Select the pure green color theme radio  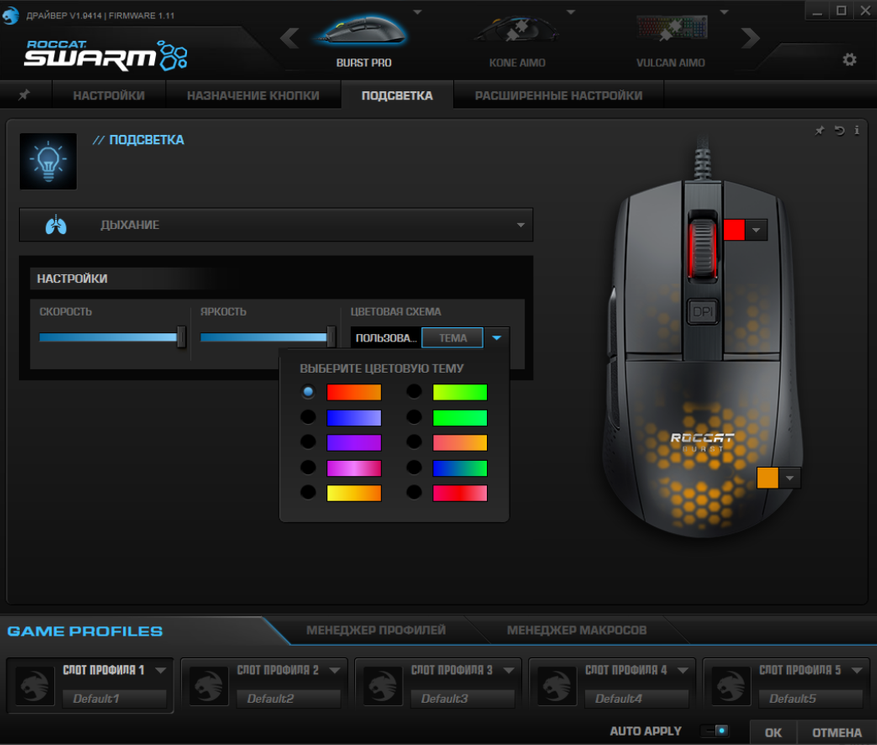click(414, 417)
